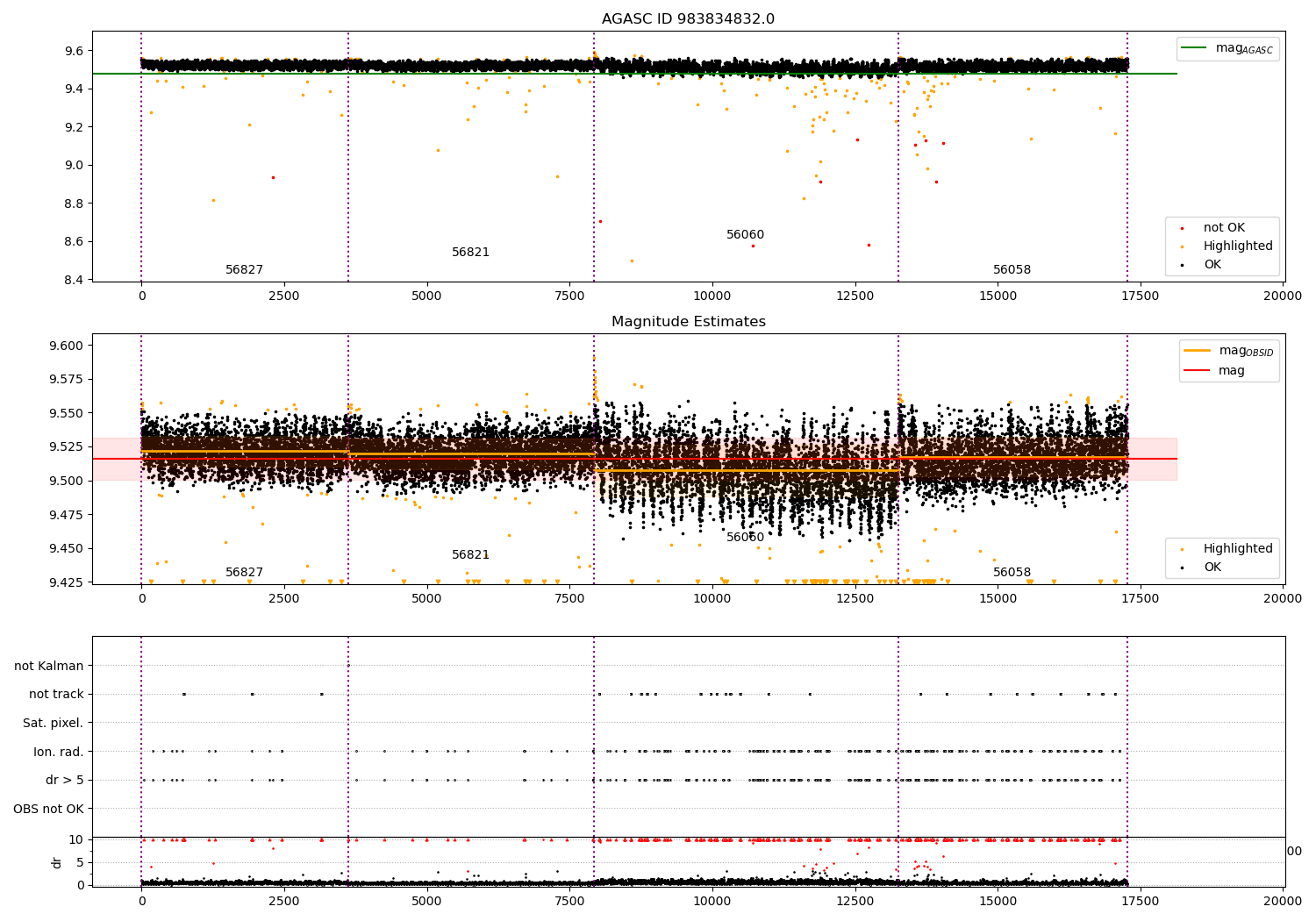Select the green mag_AGASC legend line

[1194, 48]
